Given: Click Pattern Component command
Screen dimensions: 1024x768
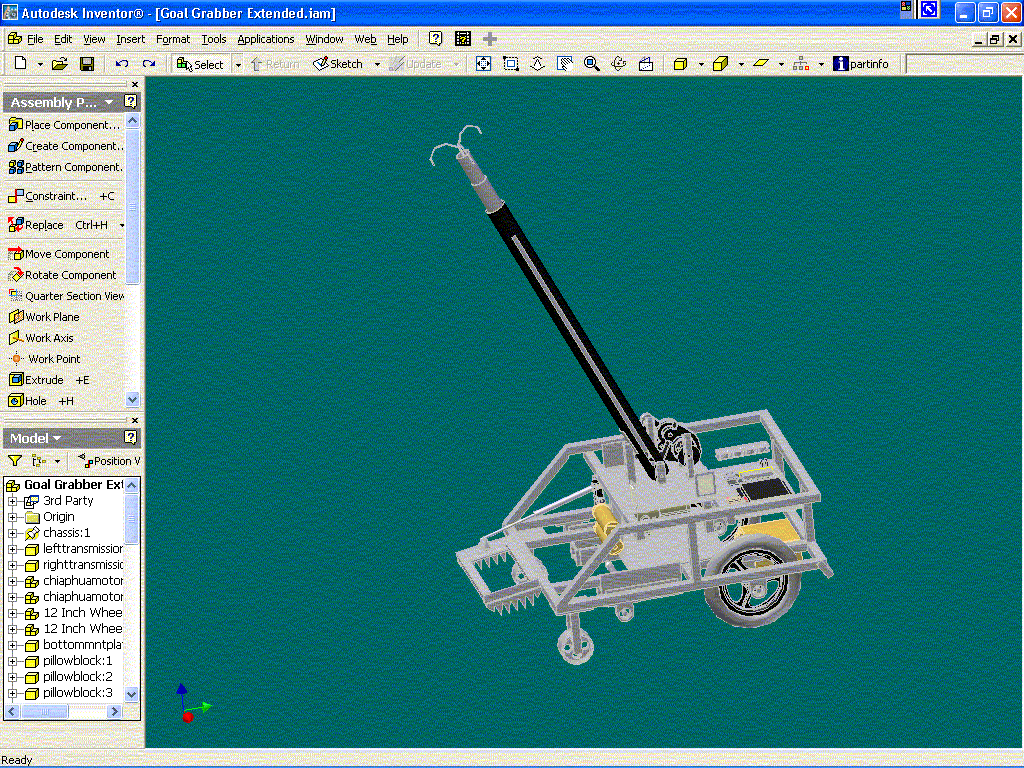Looking at the screenshot, I should pos(65,167).
